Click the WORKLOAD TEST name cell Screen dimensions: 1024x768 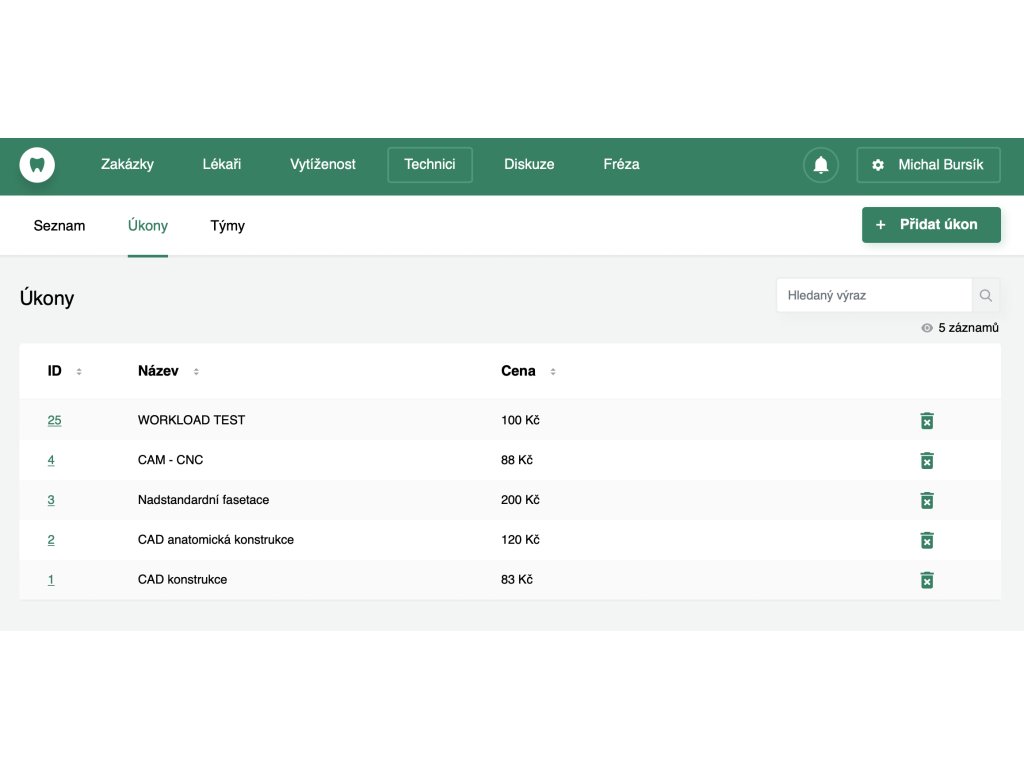[191, 420]
